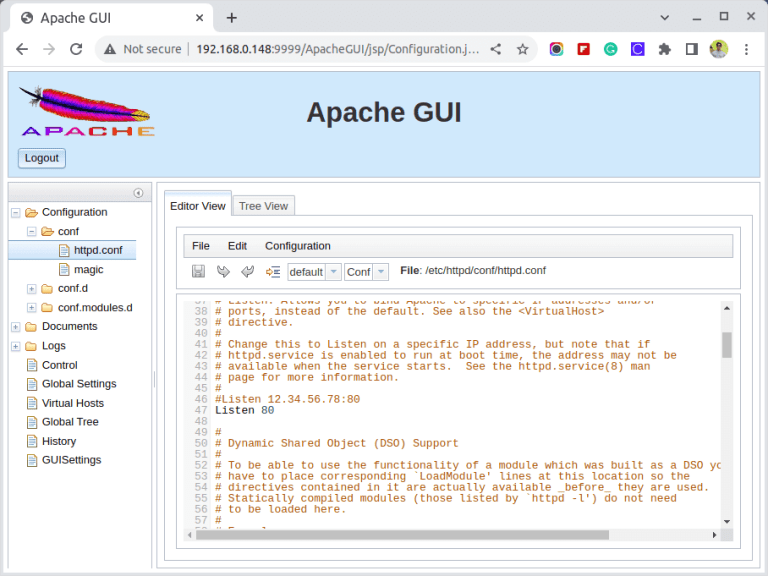The width and height of the screenshot is (768, 576).
Task: Open the Extensions puzzle icon
Action: pyautogui.click(x=665, y=49)
